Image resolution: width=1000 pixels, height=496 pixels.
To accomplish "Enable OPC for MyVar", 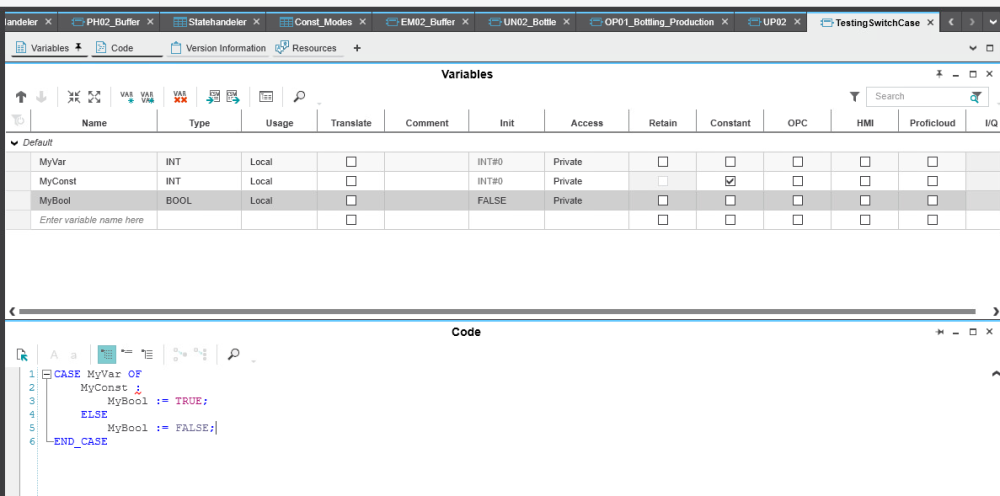I will click(x=797, y=162).
